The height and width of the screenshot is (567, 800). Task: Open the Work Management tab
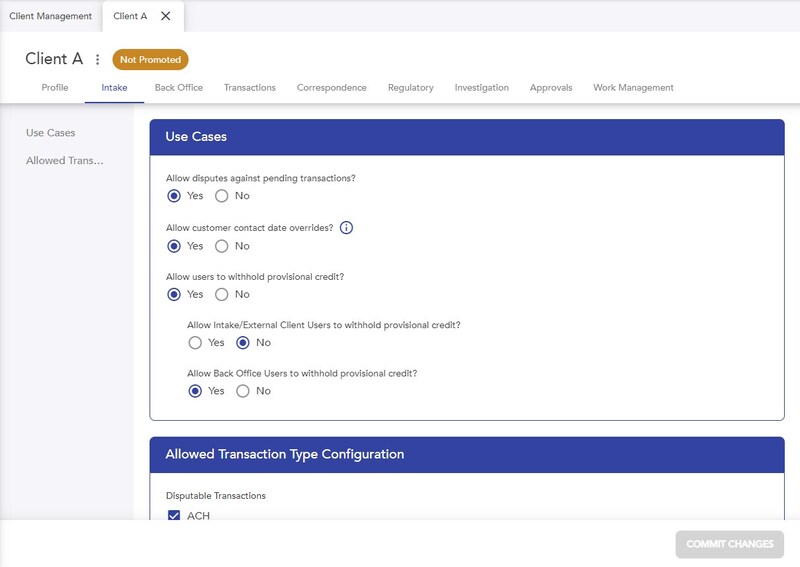tap(633, 87)
